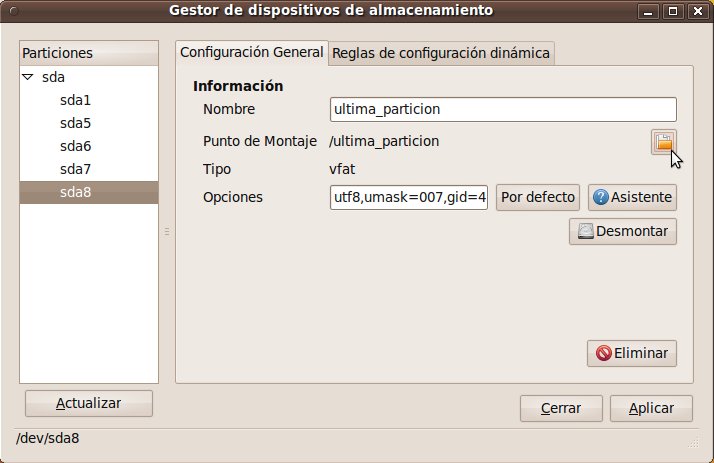
Task: Maximize the Gestor de dispositivos window
Action: (673, 11)
